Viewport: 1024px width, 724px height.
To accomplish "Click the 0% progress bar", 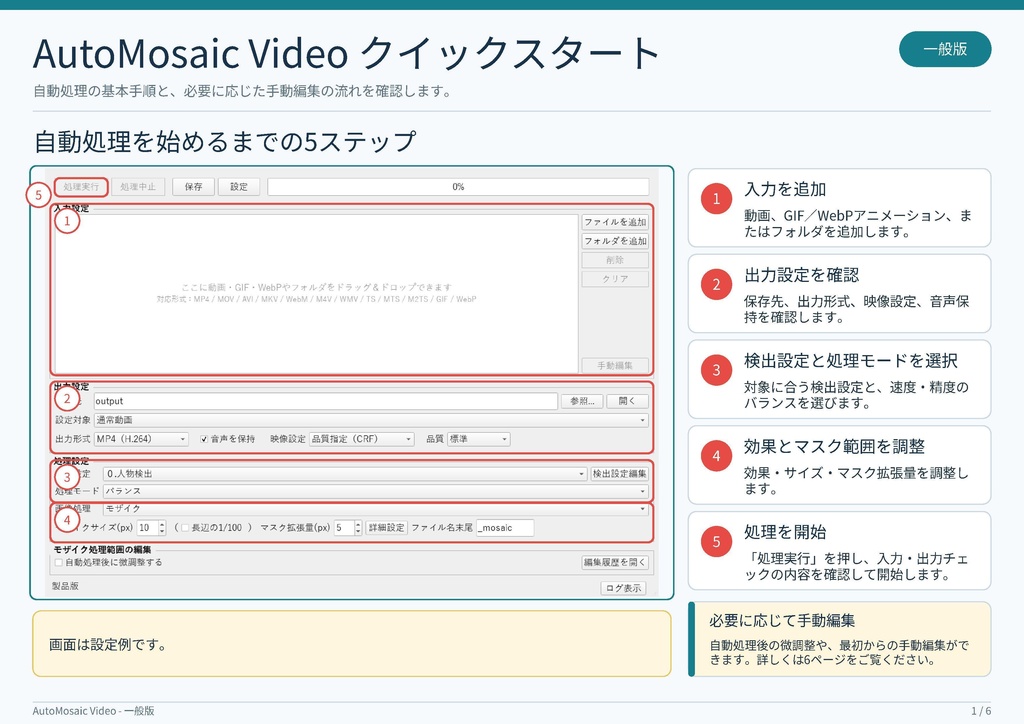I will point(458,187).
